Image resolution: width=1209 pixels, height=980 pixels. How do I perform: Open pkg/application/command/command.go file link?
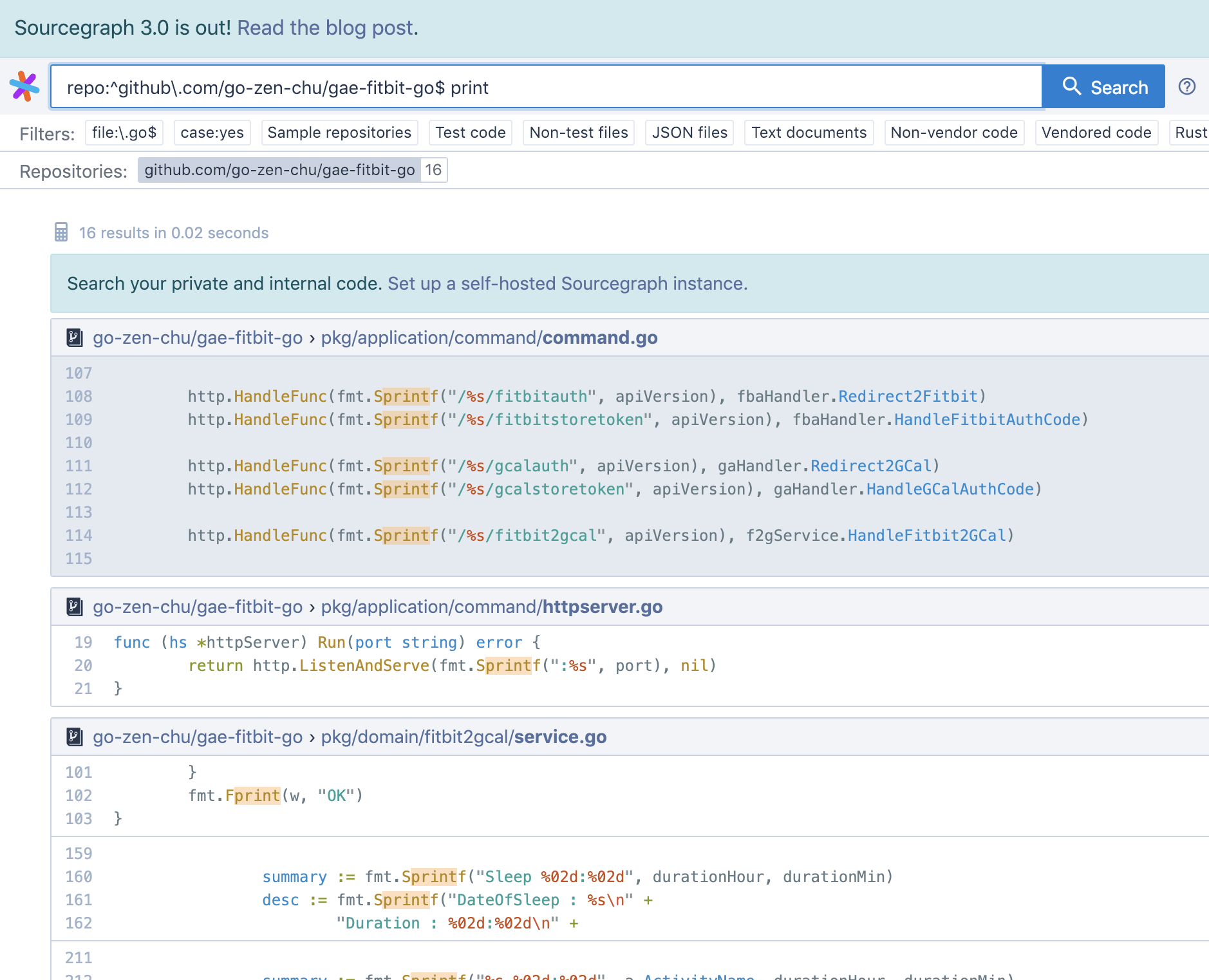(489, 337)
